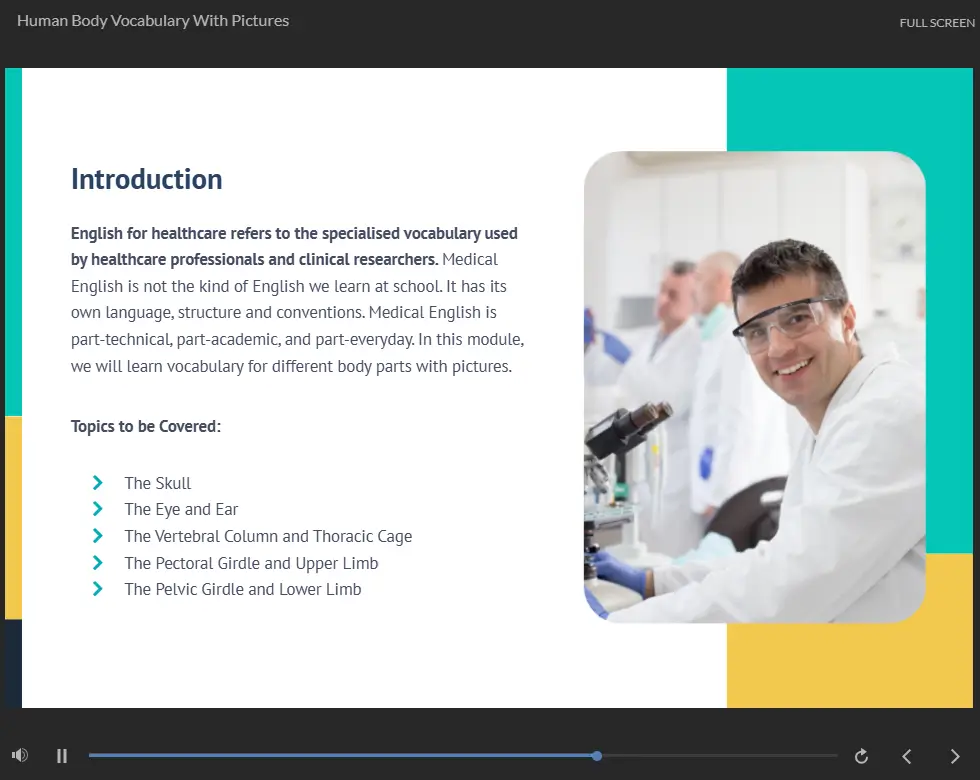Pause the slide playback
980x780 pixels.
coord(62,756)
